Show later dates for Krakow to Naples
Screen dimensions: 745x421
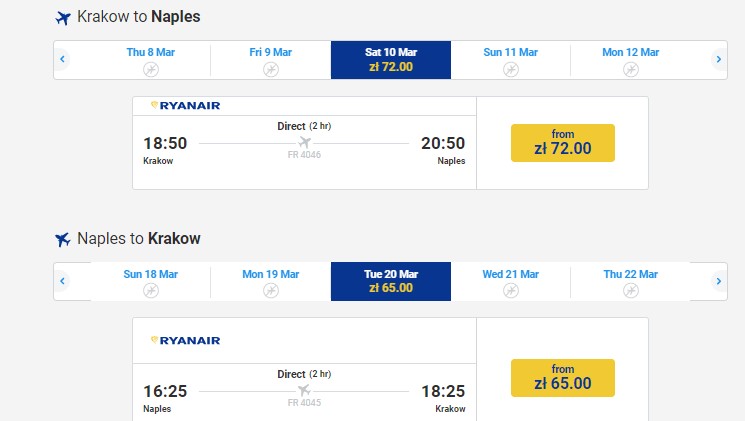click(718, 60)
